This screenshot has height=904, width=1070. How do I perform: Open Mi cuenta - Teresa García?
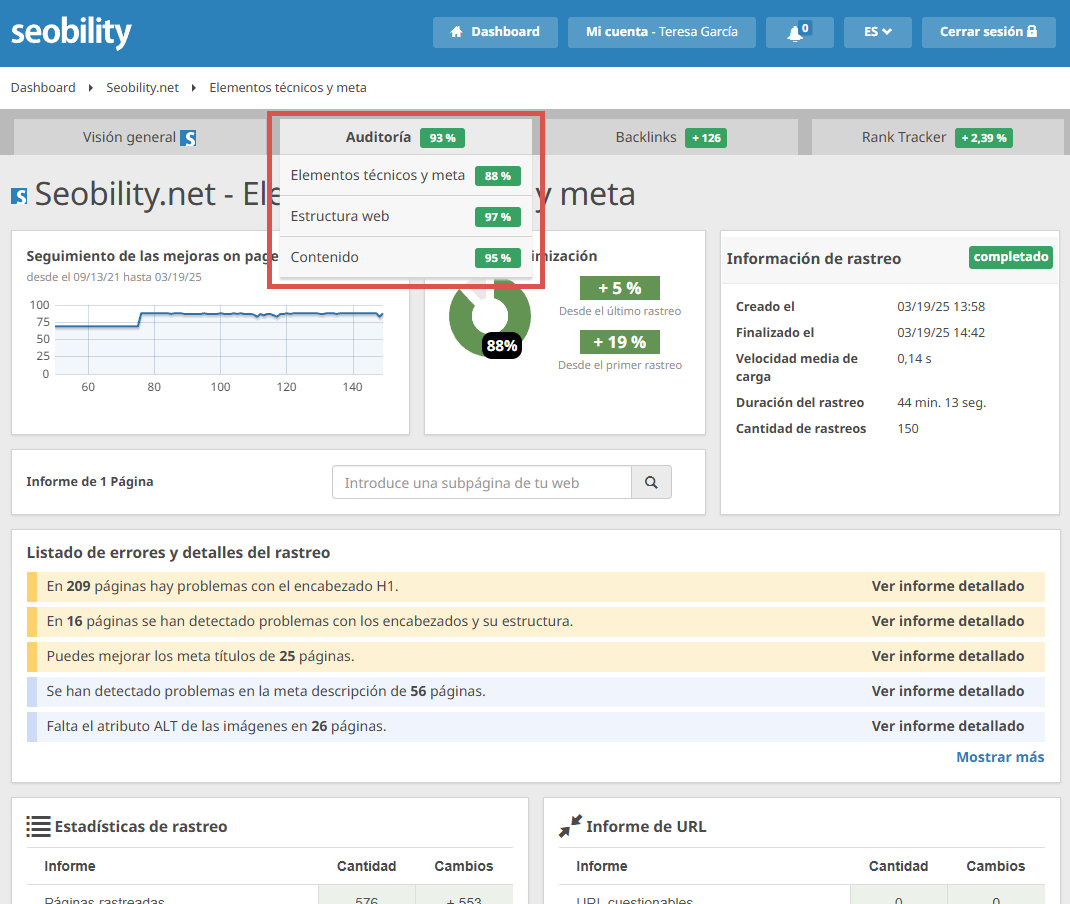(x=661, y=32)
